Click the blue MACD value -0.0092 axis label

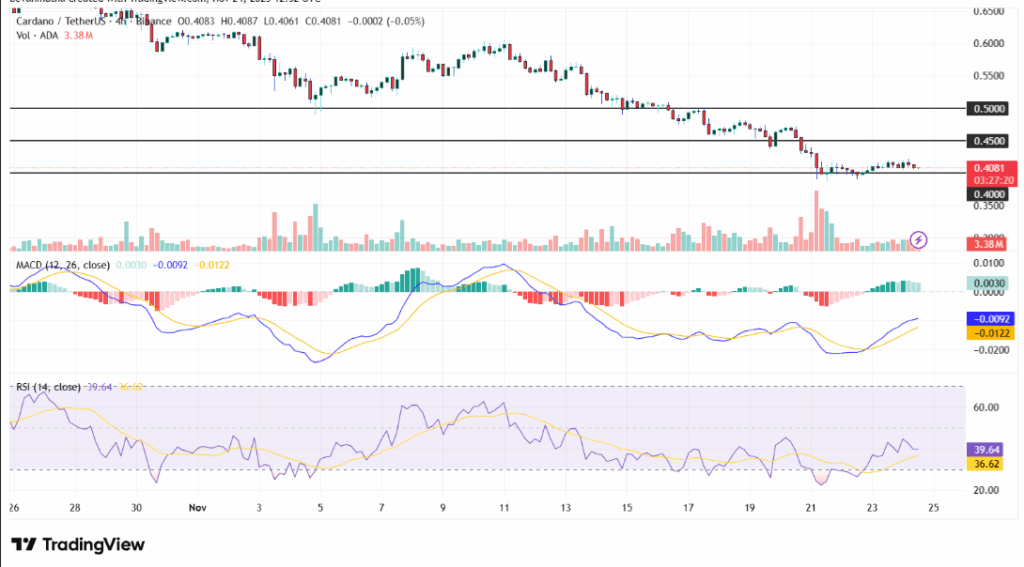[989, 318]
